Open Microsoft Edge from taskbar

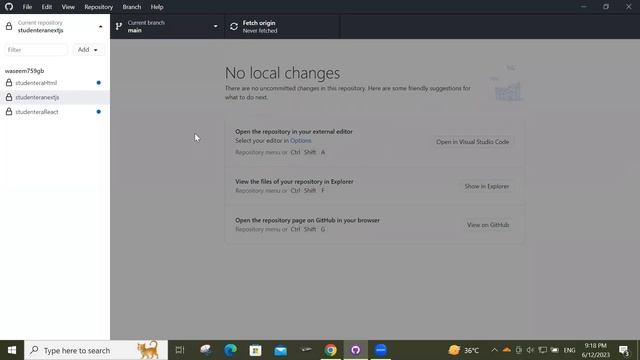tap(230, 350)
